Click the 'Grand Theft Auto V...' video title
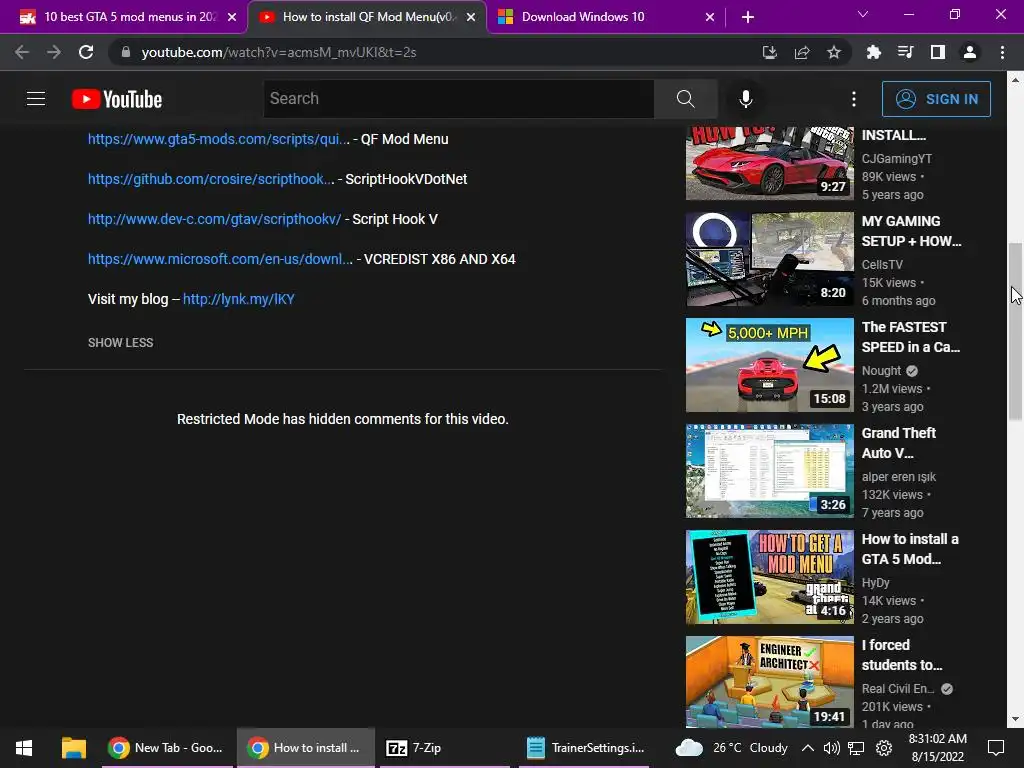The height and width of the screenshot is (768, 1024). (899, 443)
